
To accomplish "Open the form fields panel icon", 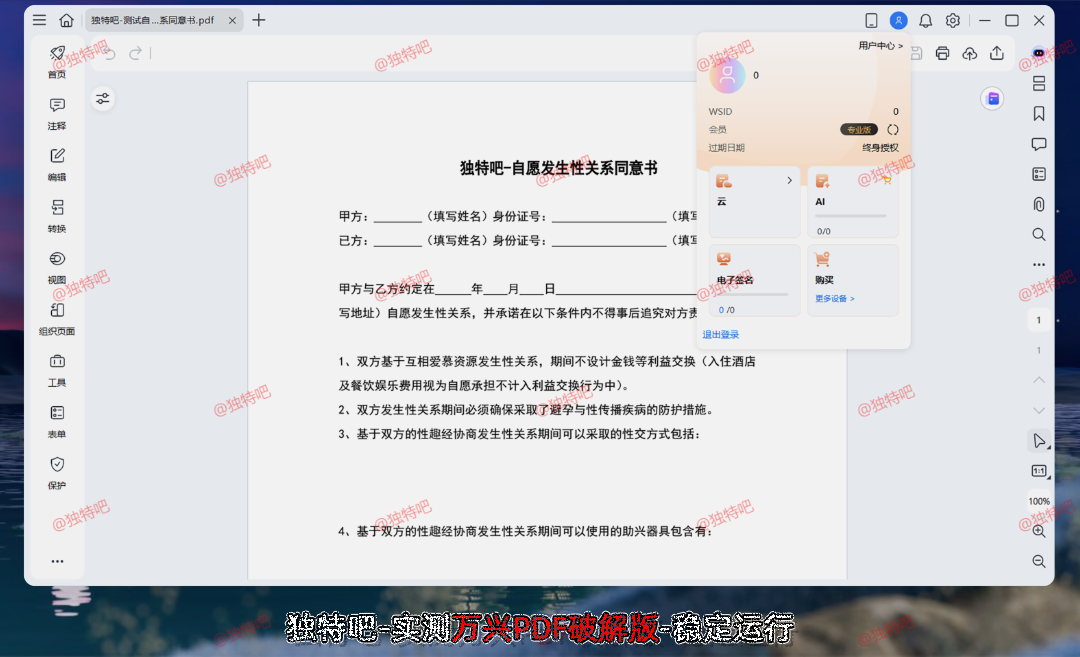I will (1039, 174).
